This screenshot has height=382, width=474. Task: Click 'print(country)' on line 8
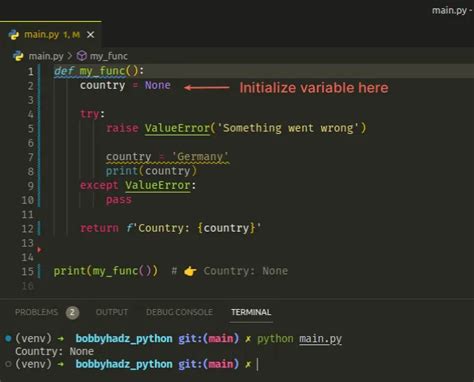coord(151,171)
